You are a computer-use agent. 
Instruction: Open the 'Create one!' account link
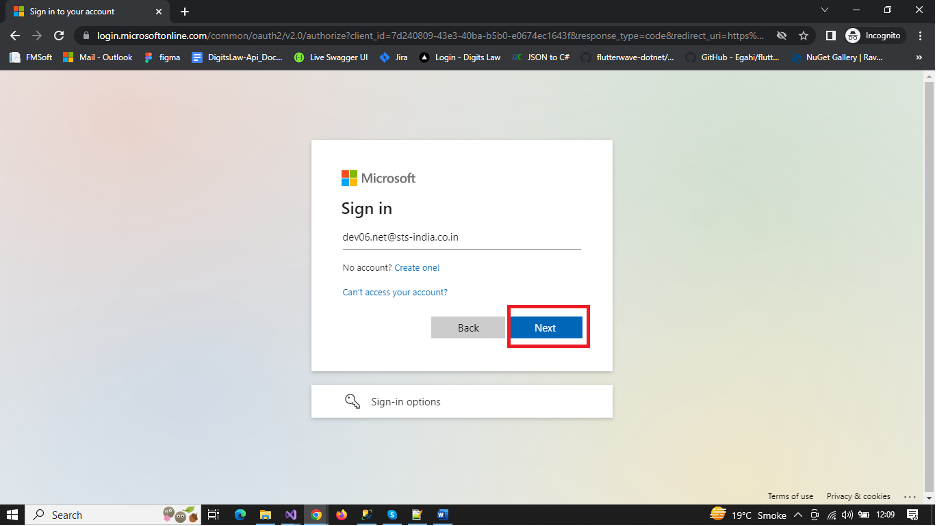(x=416, y=268)
